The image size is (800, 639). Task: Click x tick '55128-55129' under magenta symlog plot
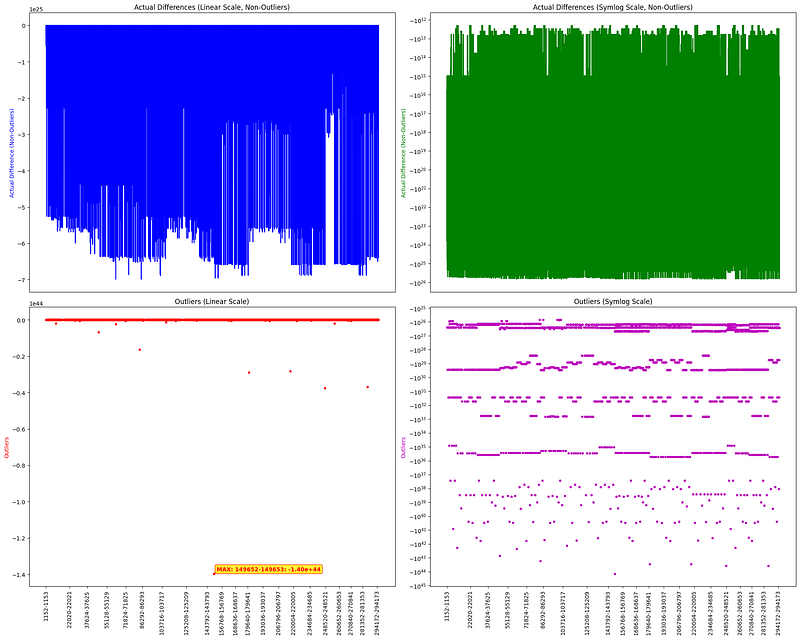(x=507, y=610)
